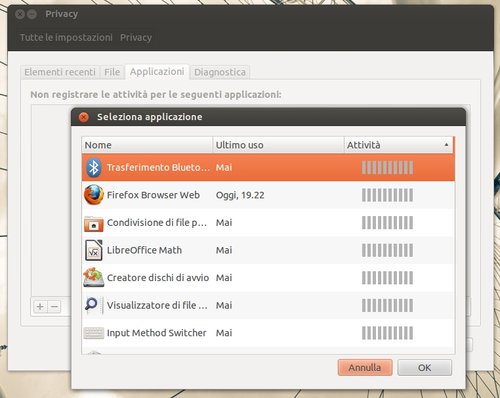Screen dimensions: 500x398
Task: Click Mai in the Input Method Switcher row
Action: click(x=224, y=333)
